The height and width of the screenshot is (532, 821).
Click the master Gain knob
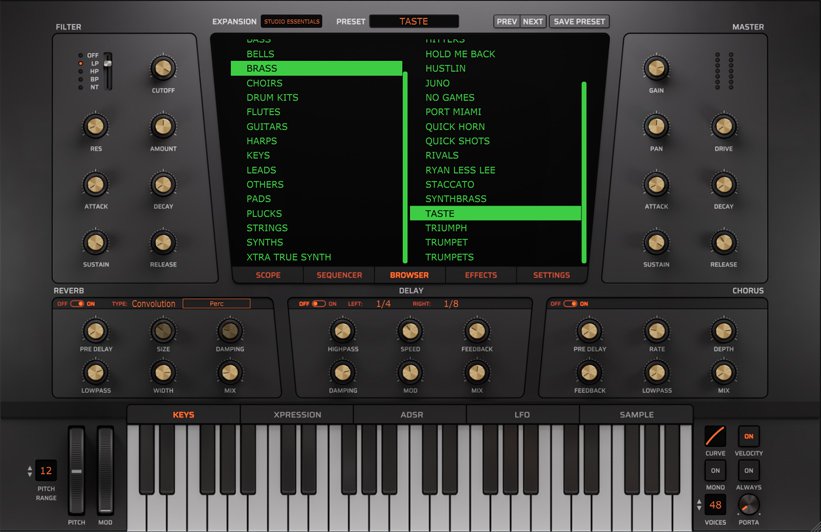[656, 68]
